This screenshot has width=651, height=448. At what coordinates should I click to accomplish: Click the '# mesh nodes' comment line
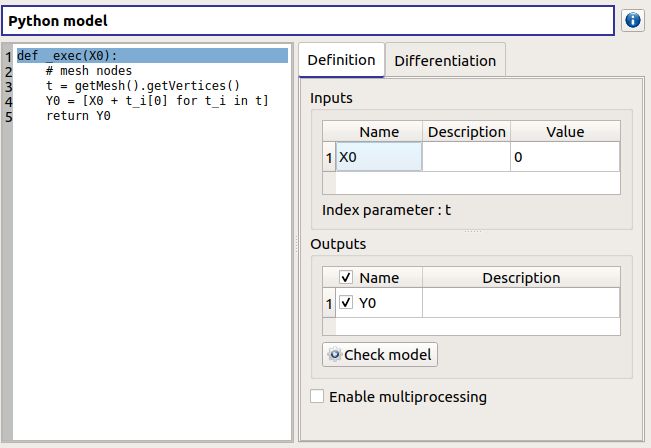[x=89, y=71]
